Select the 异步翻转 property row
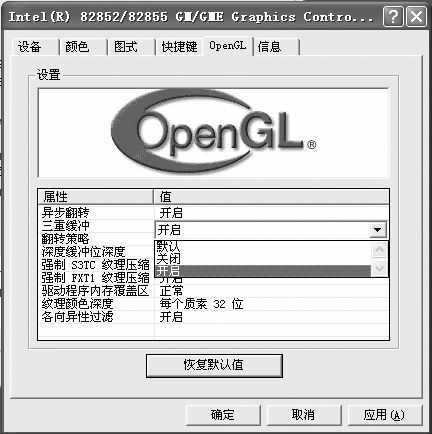This screenshot has height=434, width=432. click(213, 213)
